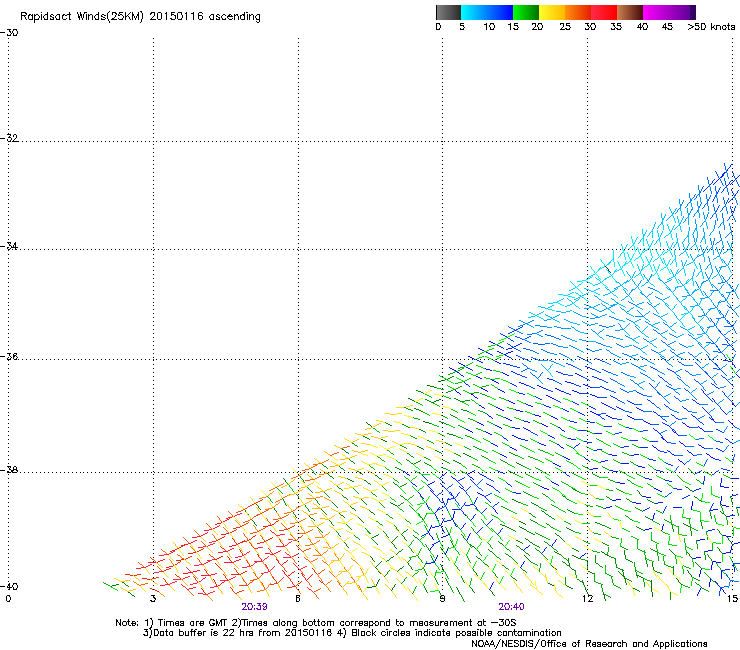Click the -34 latitude axis label
The image size is (740, 650).
pyautogui.click(x=9, y=246)
